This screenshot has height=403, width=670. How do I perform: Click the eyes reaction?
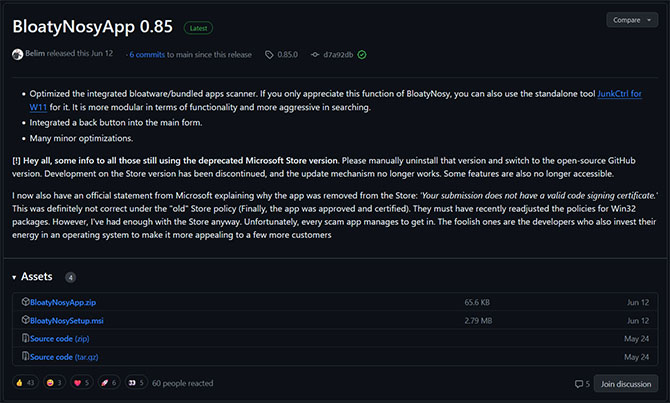[136, 383]
